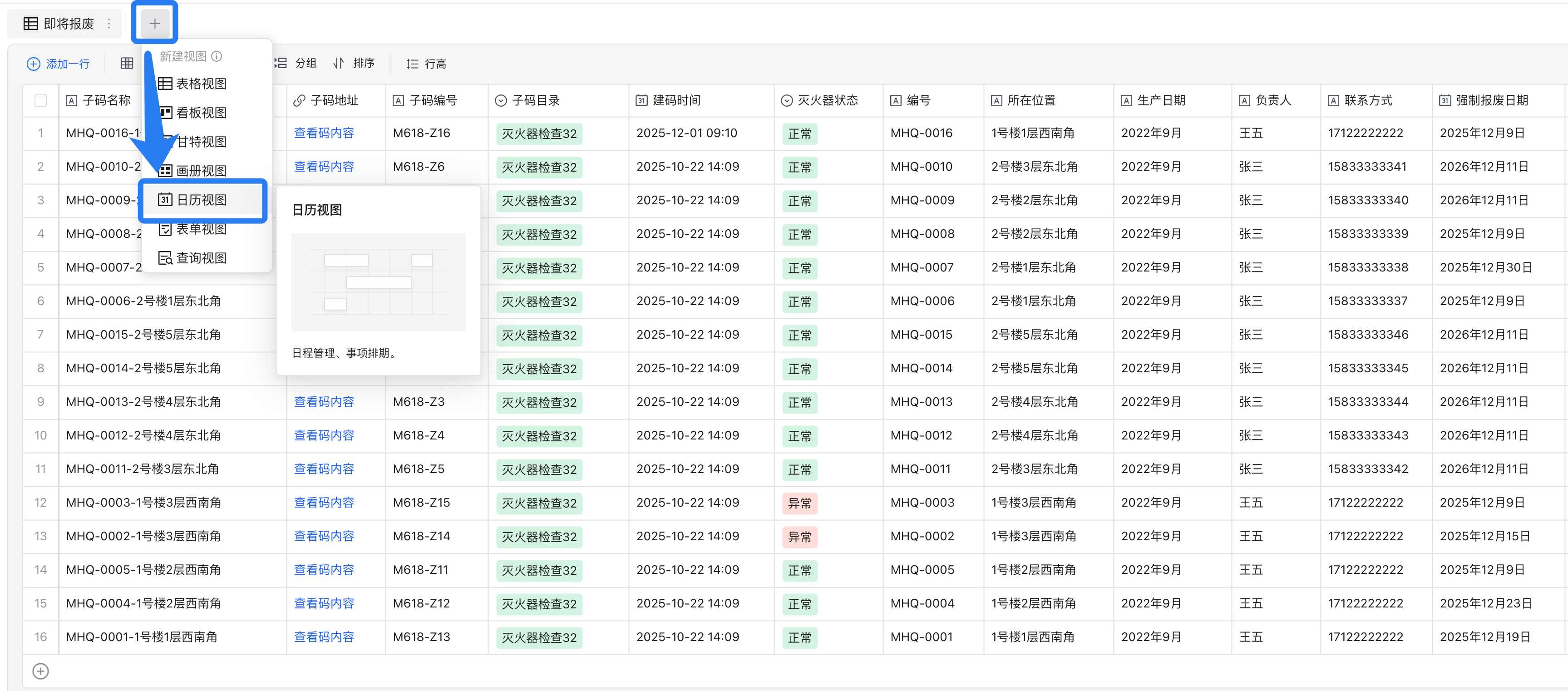Open the 即将报废 tab options menu
This screenshot has height=691, width=1568.
[109, 24]
